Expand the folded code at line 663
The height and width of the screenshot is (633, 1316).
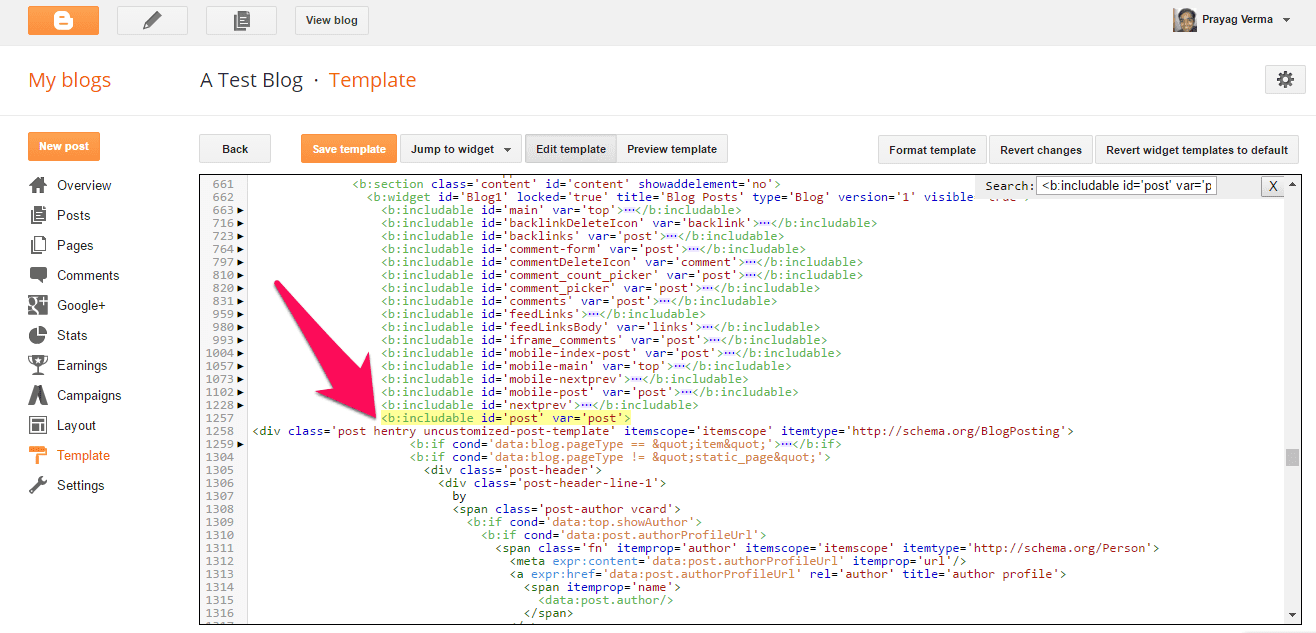point(240,210)
